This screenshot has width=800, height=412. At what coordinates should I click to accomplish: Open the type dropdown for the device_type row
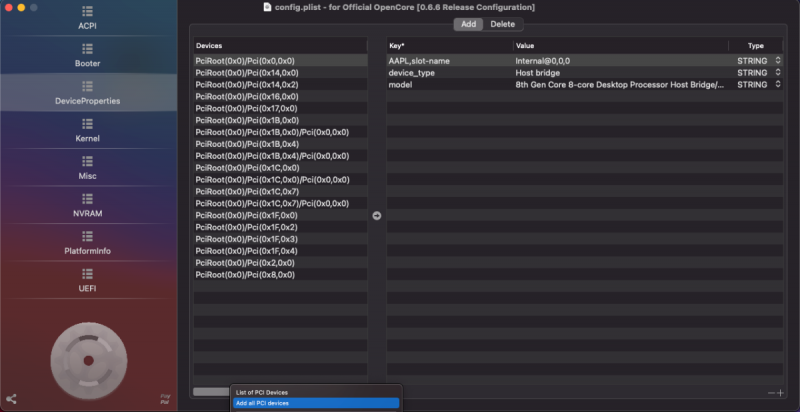(778, 72)
